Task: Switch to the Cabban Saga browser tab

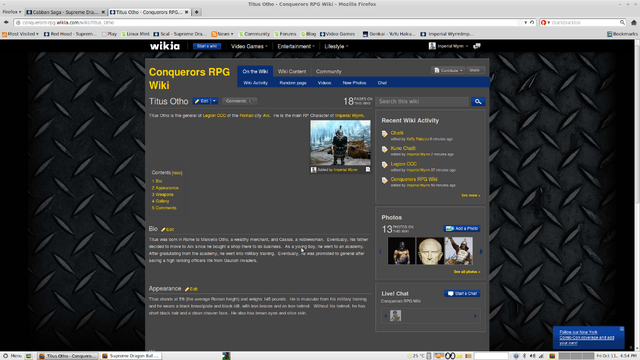Action: 65,12
